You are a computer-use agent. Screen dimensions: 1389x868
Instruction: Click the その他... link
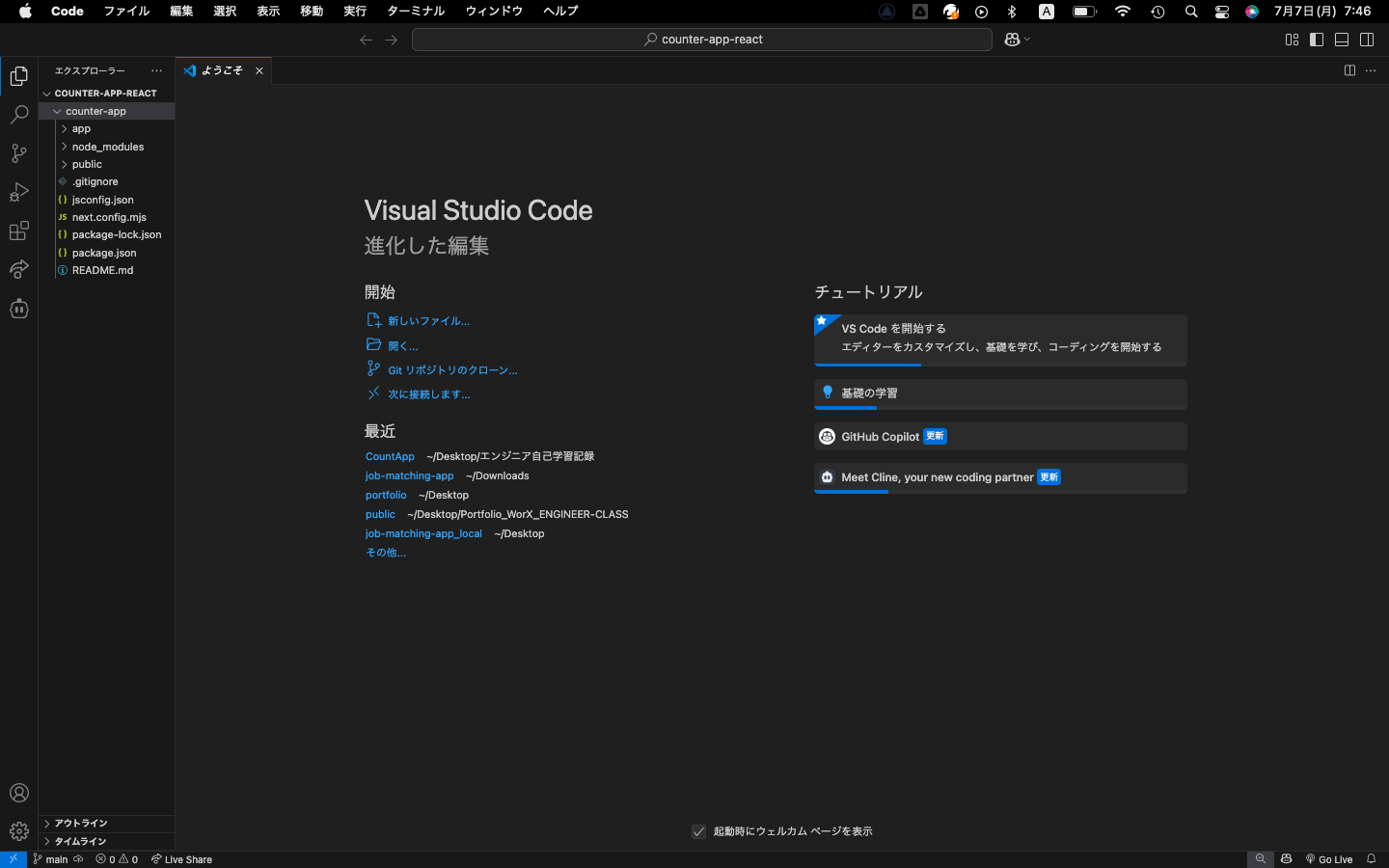pyautogui.click(x=386, y=553)
